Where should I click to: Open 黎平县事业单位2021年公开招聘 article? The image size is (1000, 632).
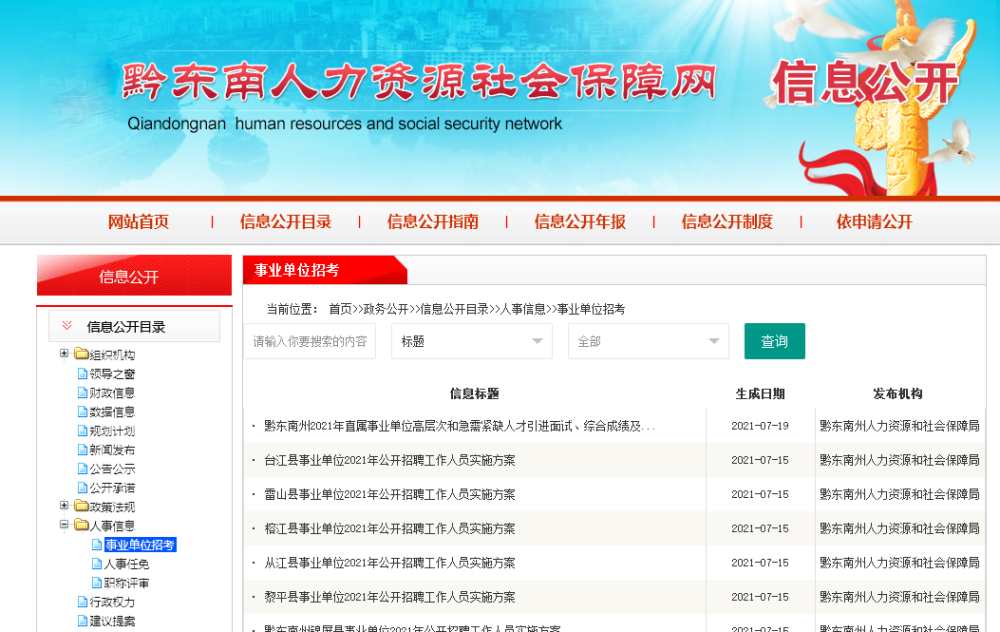pos(390,598)
